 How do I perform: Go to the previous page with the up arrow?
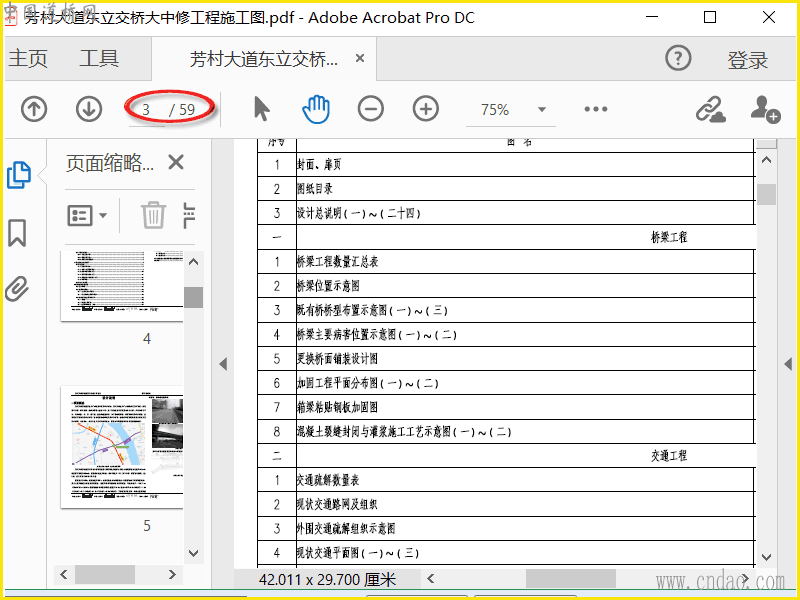[34, 109]
